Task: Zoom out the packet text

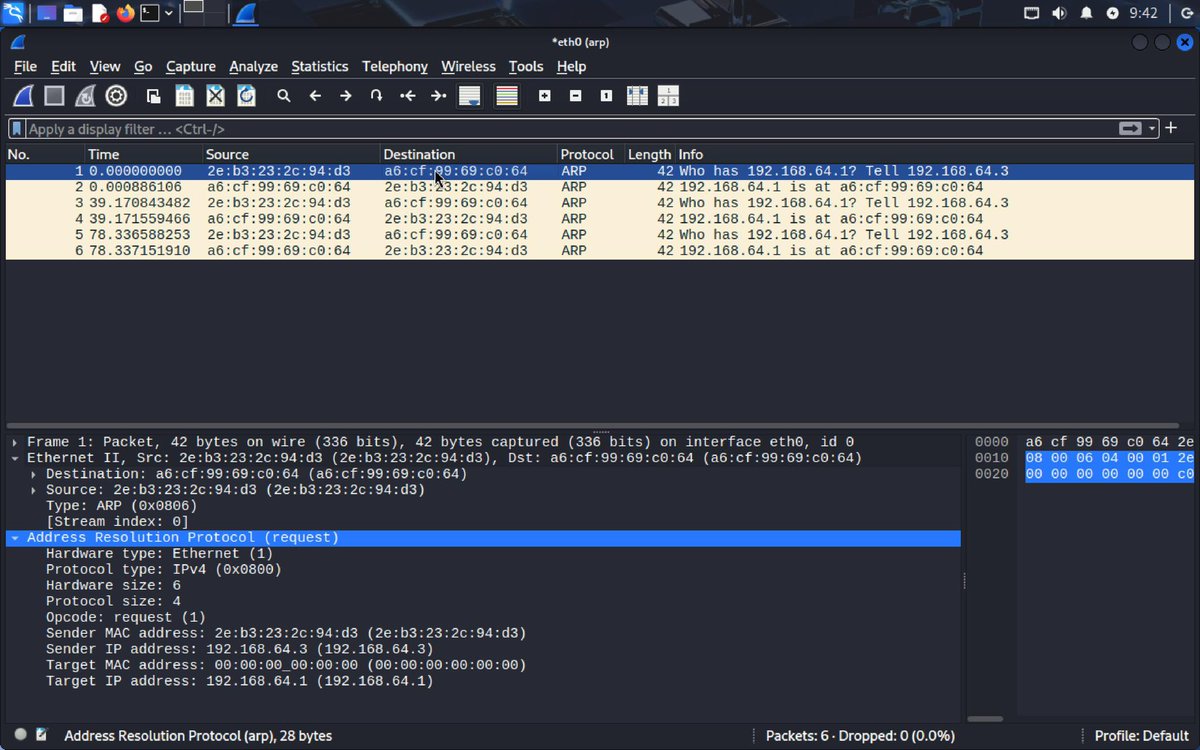Action: pyautogui.click(x=575, y=96)
